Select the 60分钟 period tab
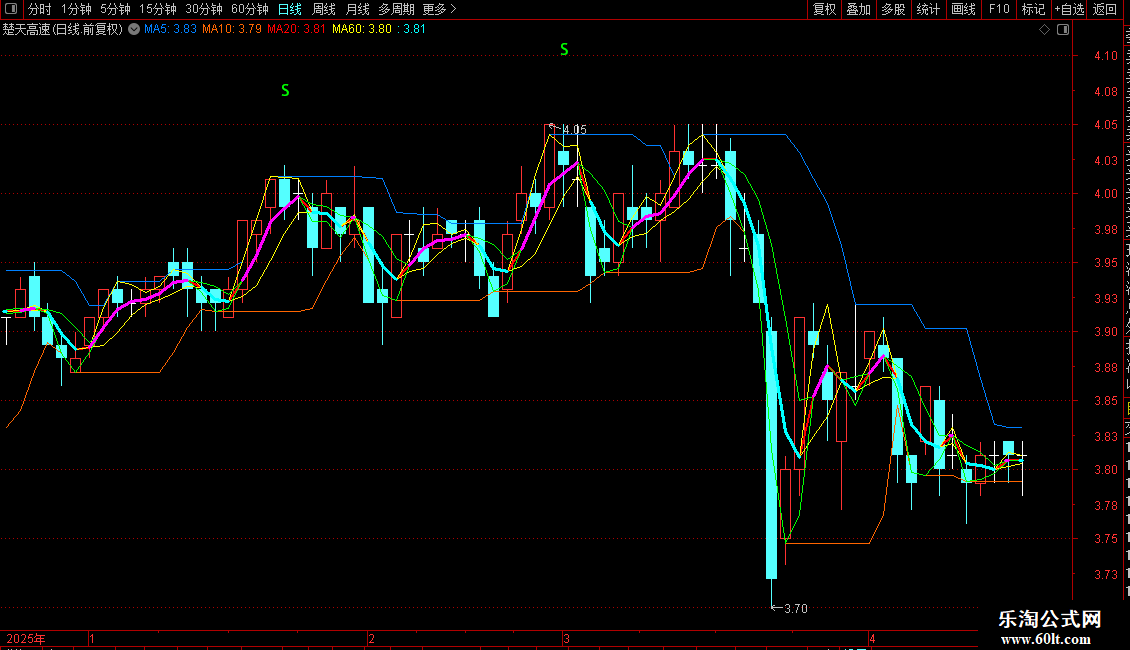 [x=250, y=9]
